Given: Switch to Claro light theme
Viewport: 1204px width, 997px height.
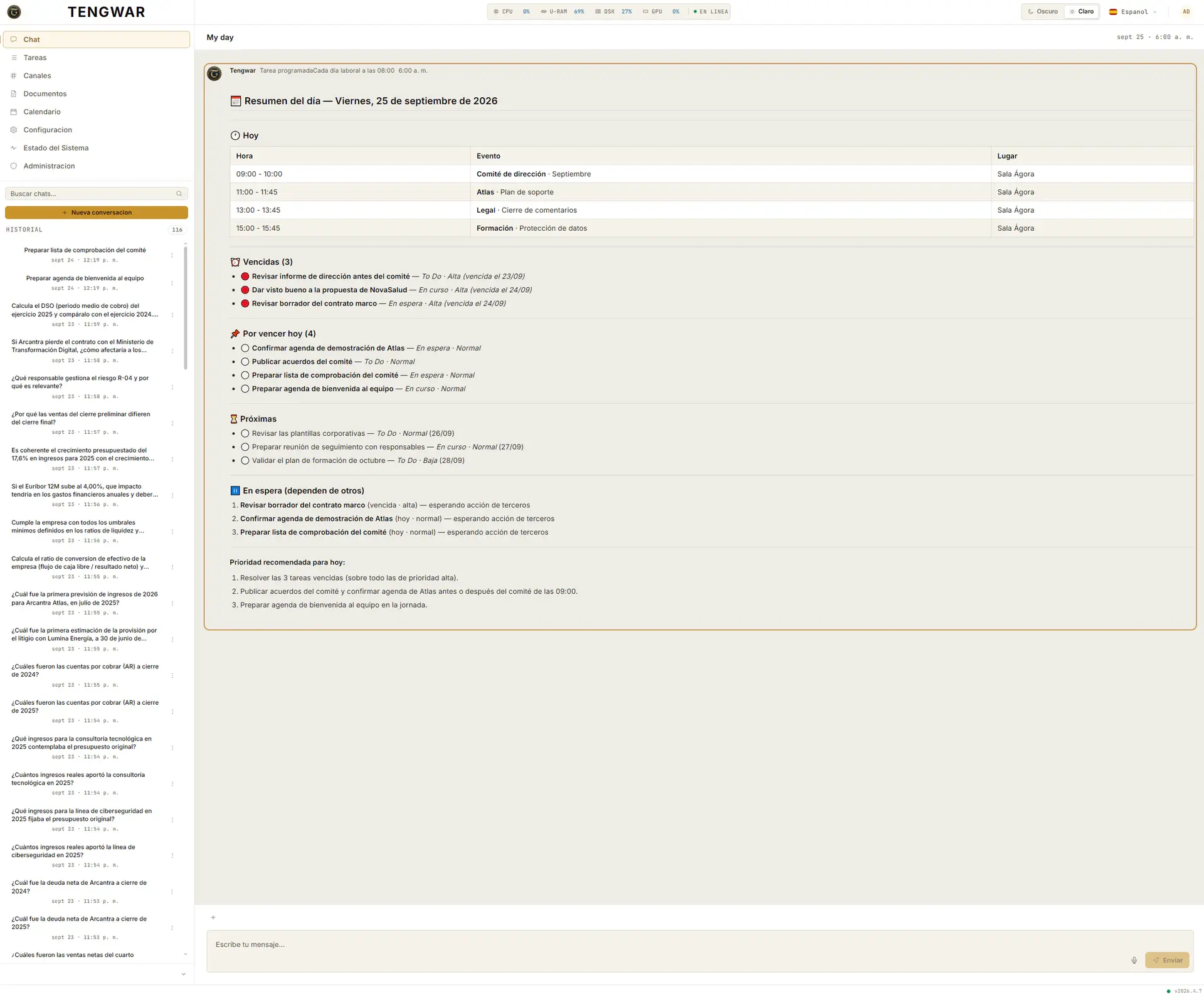Looking at the screenshot, I should tap(1082, 12).
